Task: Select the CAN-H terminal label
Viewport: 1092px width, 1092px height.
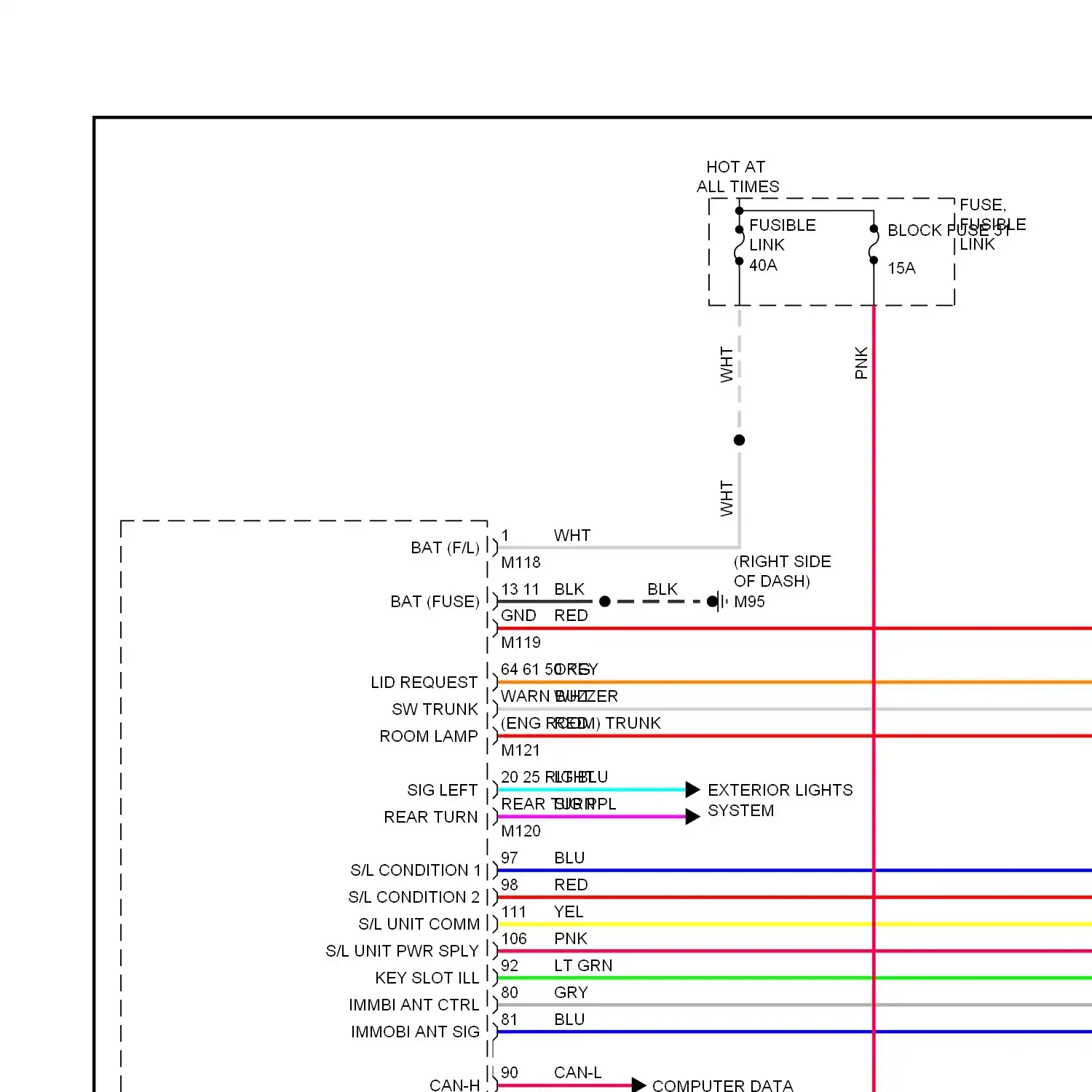Action: [454, 1085]
